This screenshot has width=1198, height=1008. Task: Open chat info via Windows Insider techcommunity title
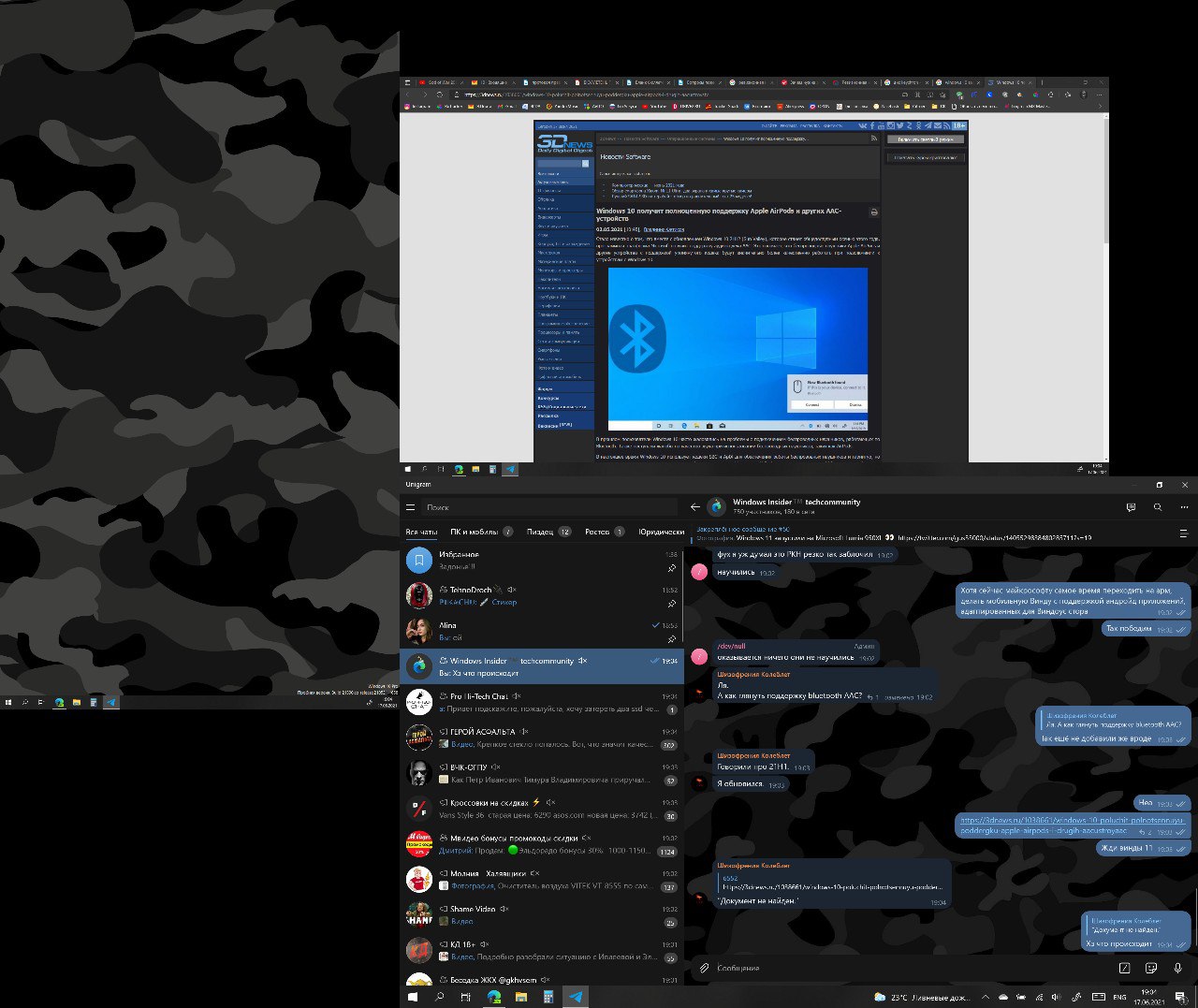[796, 502]
